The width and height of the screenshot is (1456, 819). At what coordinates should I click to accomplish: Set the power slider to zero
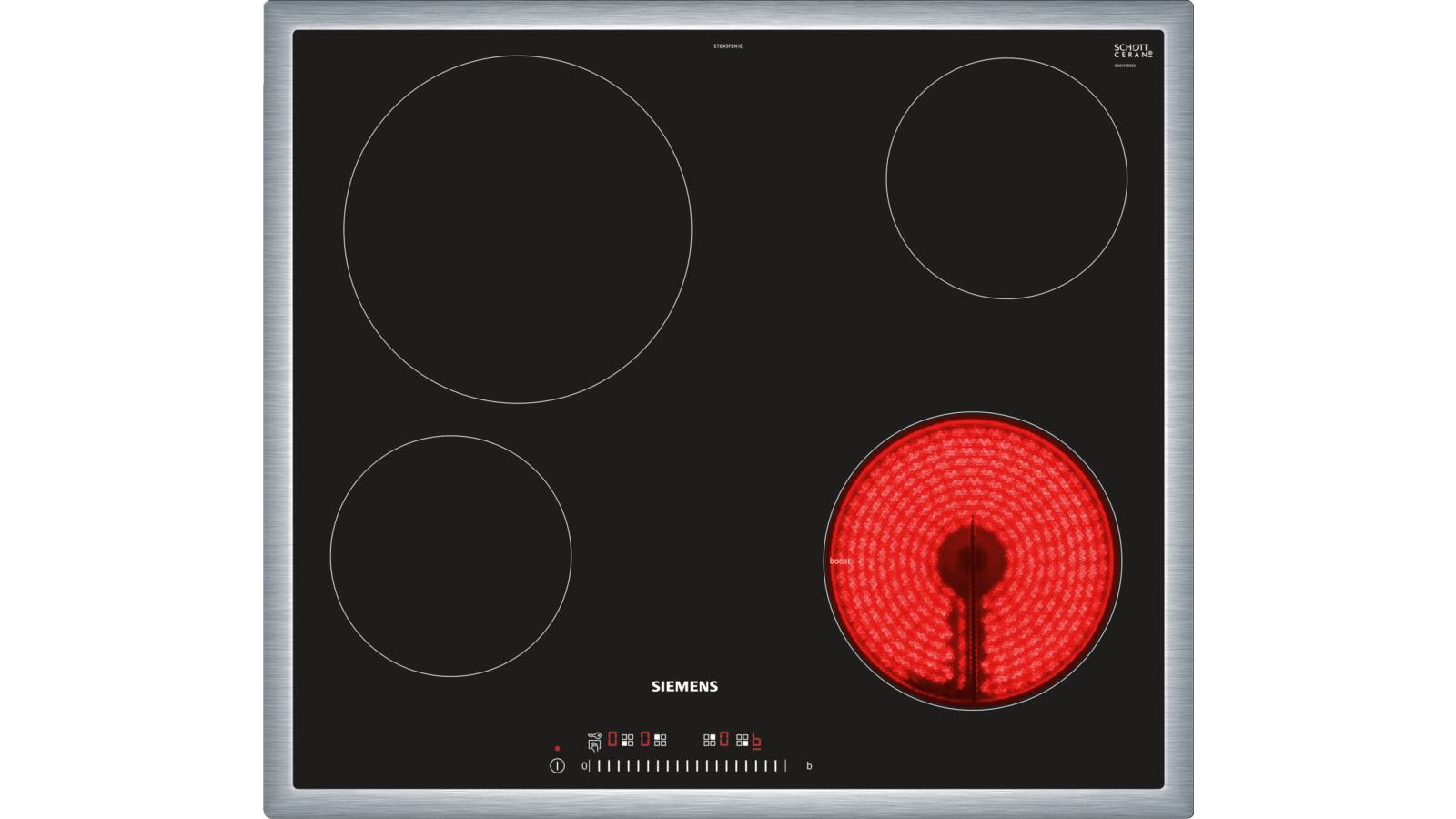[585, 766]
